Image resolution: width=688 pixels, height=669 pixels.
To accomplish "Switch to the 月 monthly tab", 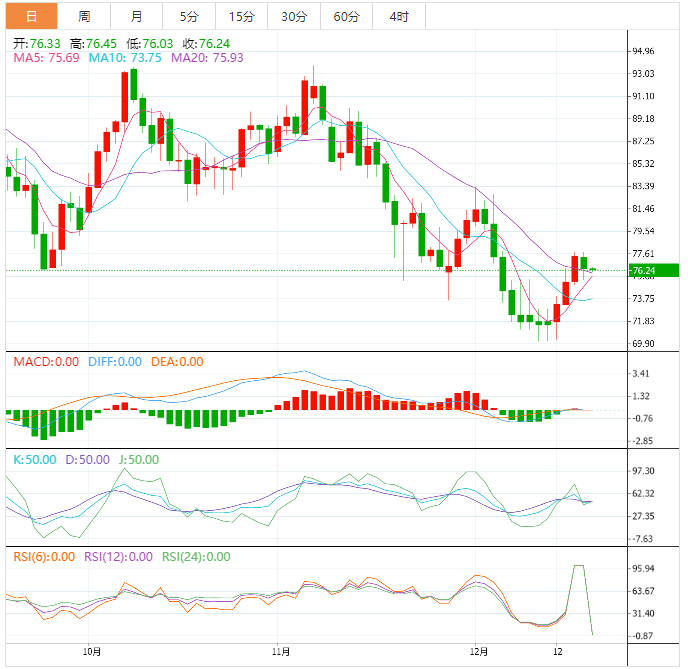I will [x=136, y=16].
